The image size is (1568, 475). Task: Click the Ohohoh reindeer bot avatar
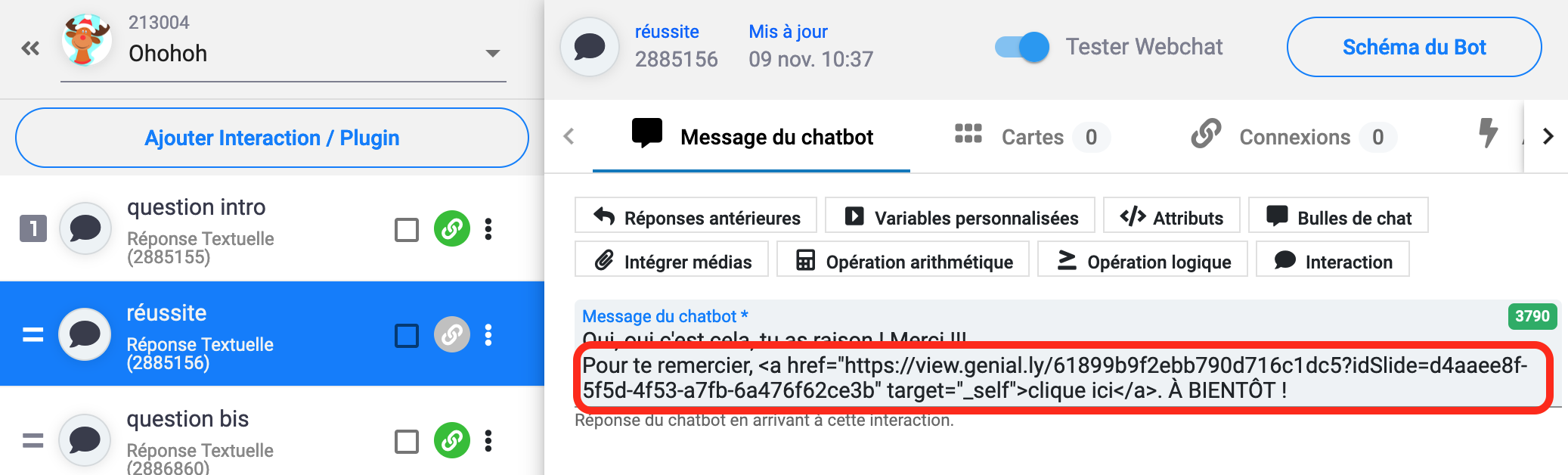(x=87, y=40)
